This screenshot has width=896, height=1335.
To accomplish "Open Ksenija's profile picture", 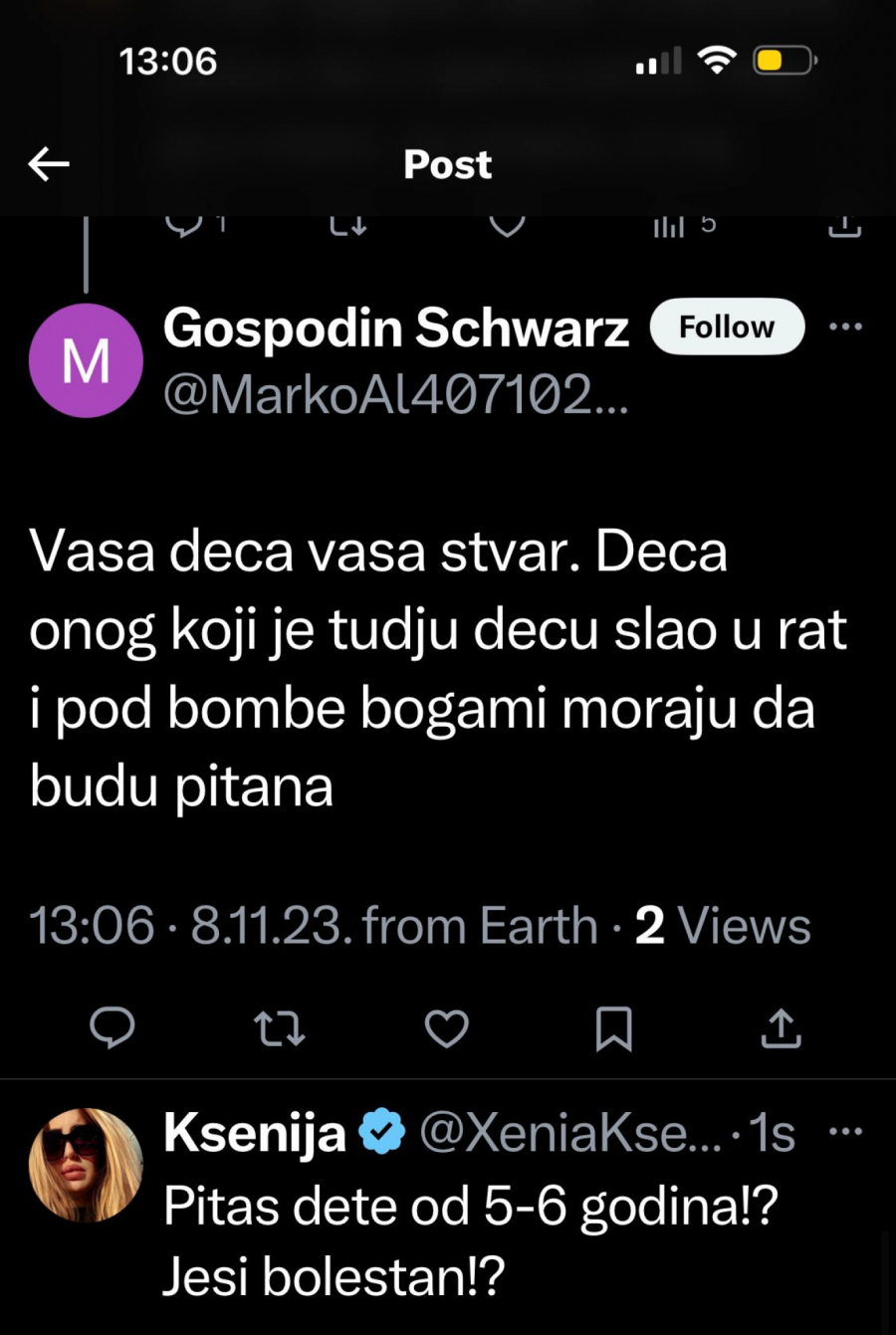I will 86,1164.
